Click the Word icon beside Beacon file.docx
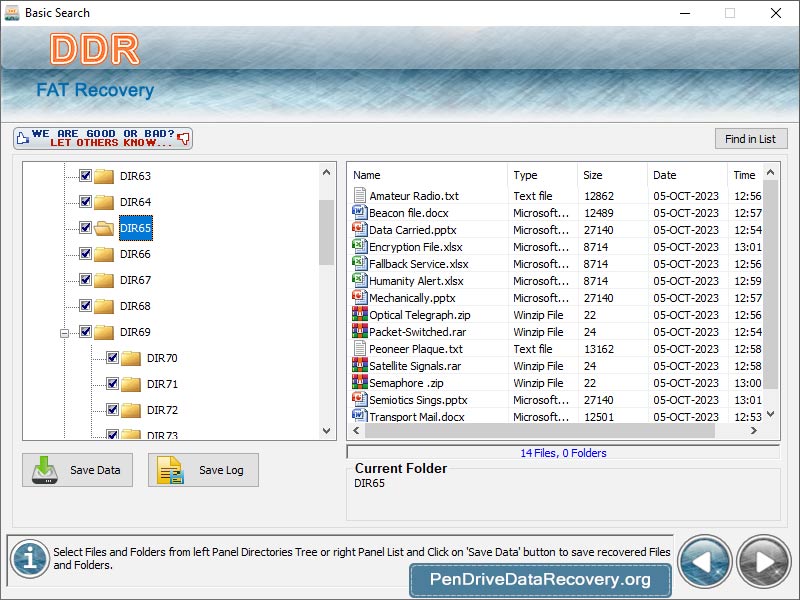The width and height of the screenshot is (800, 600). (359, 212)
